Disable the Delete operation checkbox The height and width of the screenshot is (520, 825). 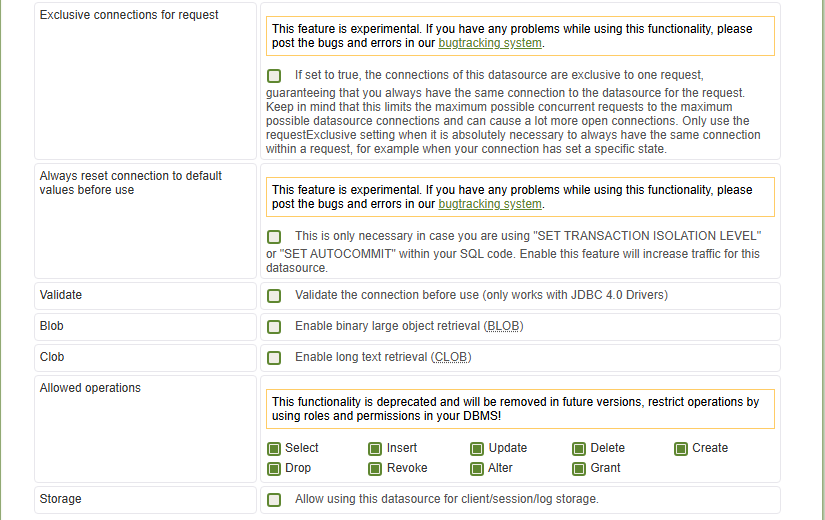580,449
